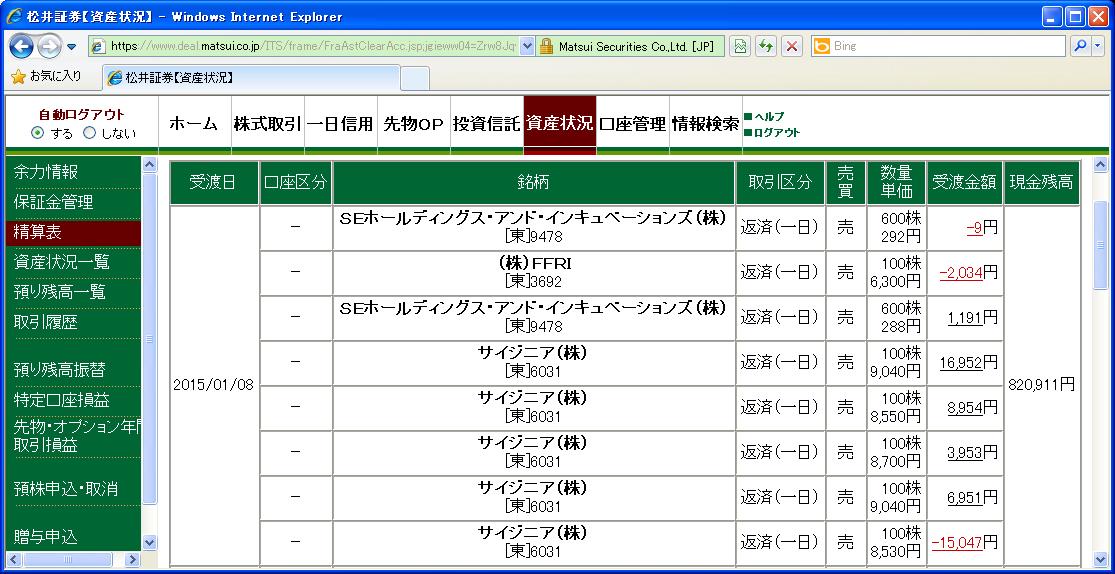Click the main table scroll down arrow
The image size is (1115, 574).
[x=1101, y=559]
